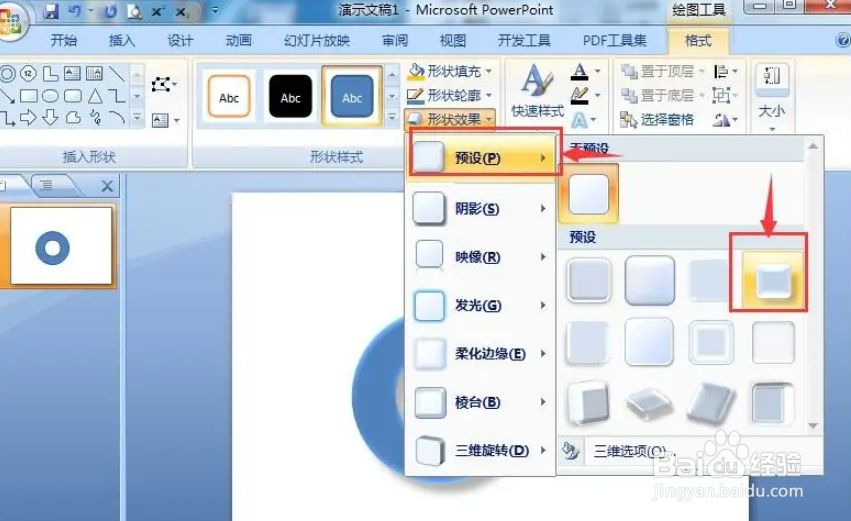Open the Rotate objects dropdown
Viewport: 851px width, 521px height.
pos(726,119)
